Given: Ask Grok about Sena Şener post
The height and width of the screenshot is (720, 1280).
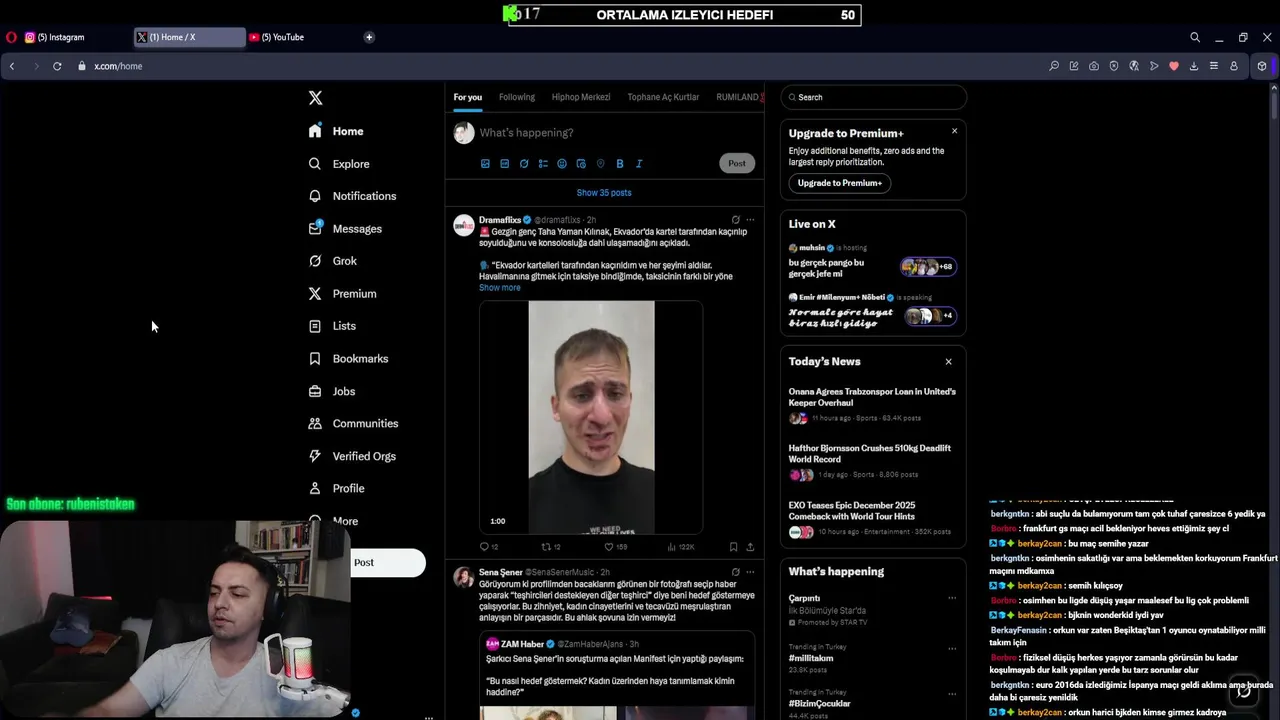Looking at the screenshot, I should tap(735, 572).
